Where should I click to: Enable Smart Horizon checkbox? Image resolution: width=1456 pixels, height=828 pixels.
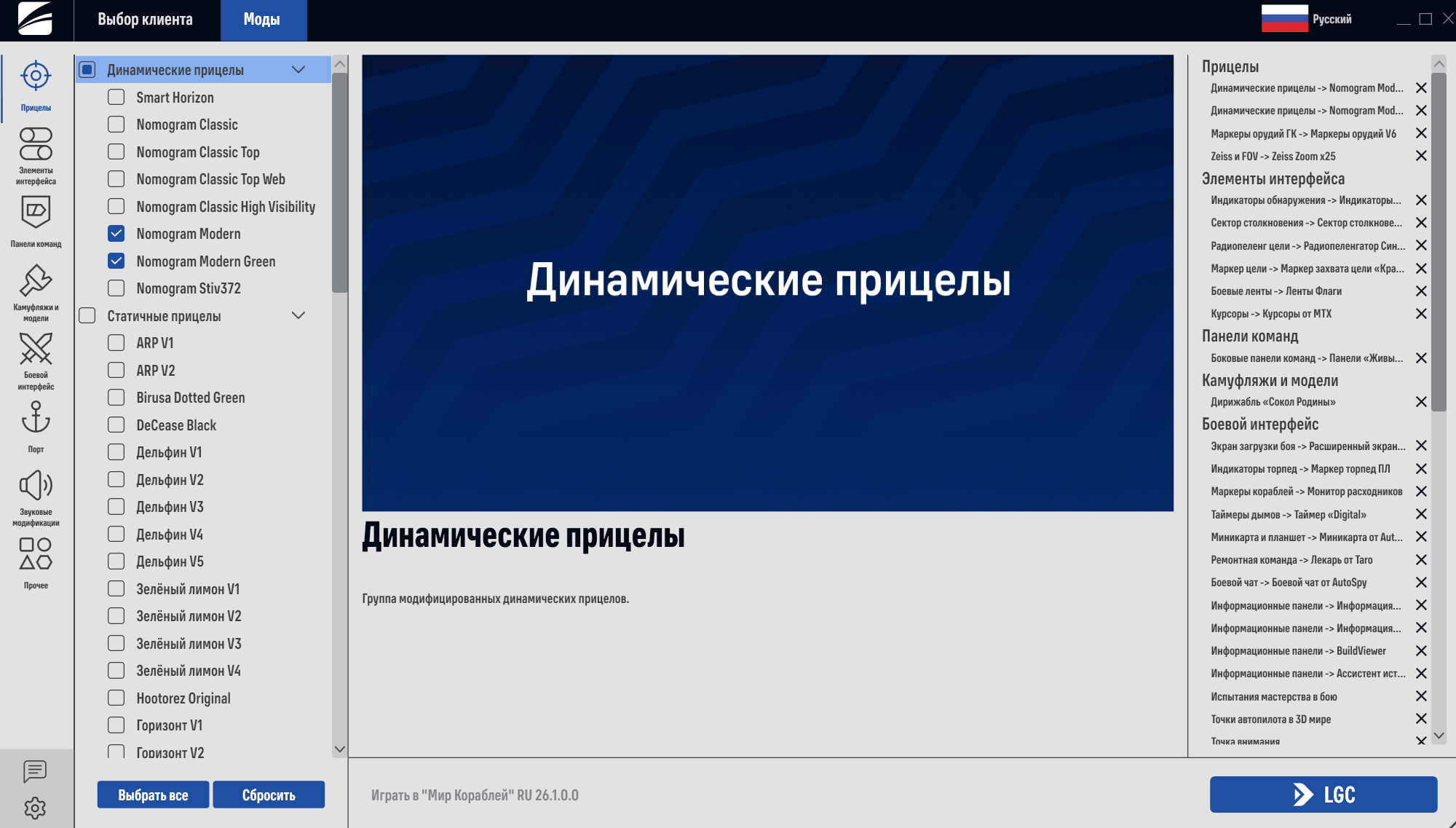coord(116,97)
